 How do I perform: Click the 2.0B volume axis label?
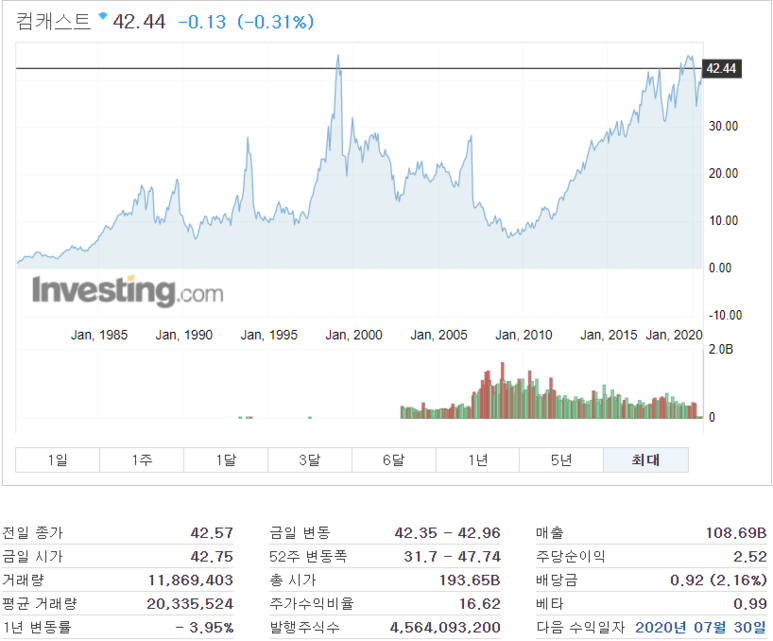tap(721, 350)
